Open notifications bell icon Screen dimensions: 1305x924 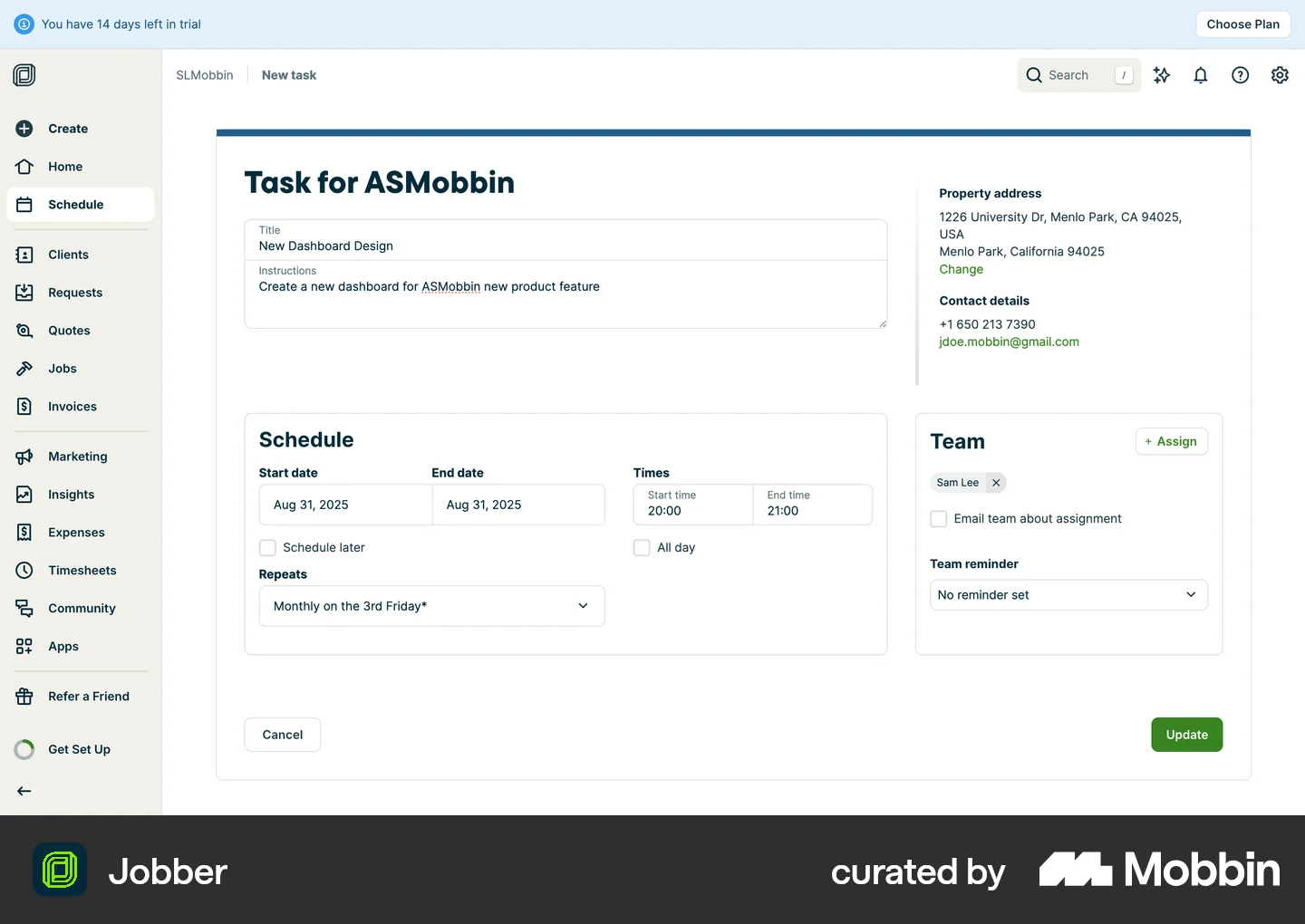coord(1201,75)
